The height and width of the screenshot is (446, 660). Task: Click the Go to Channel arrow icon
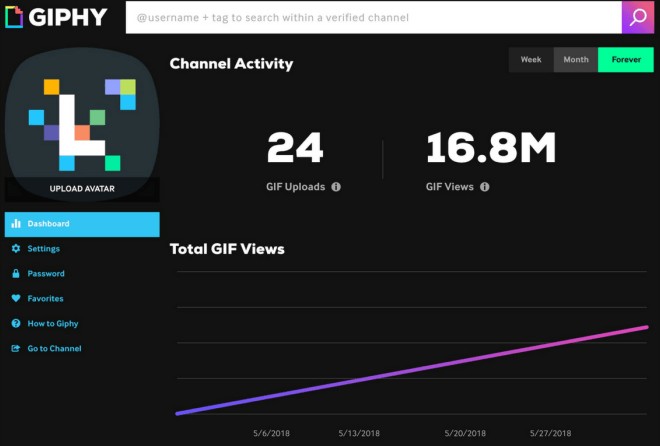pyautogui.click(x=16, y=349)
